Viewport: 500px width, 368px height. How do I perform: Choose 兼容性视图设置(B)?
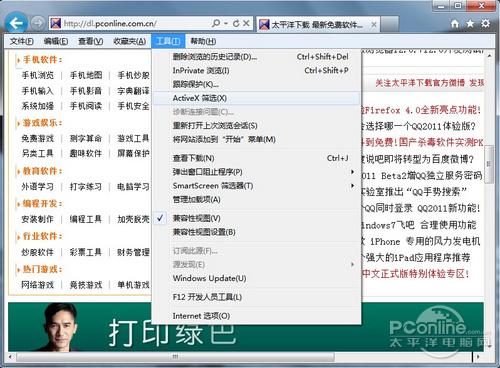click(256, 232)
